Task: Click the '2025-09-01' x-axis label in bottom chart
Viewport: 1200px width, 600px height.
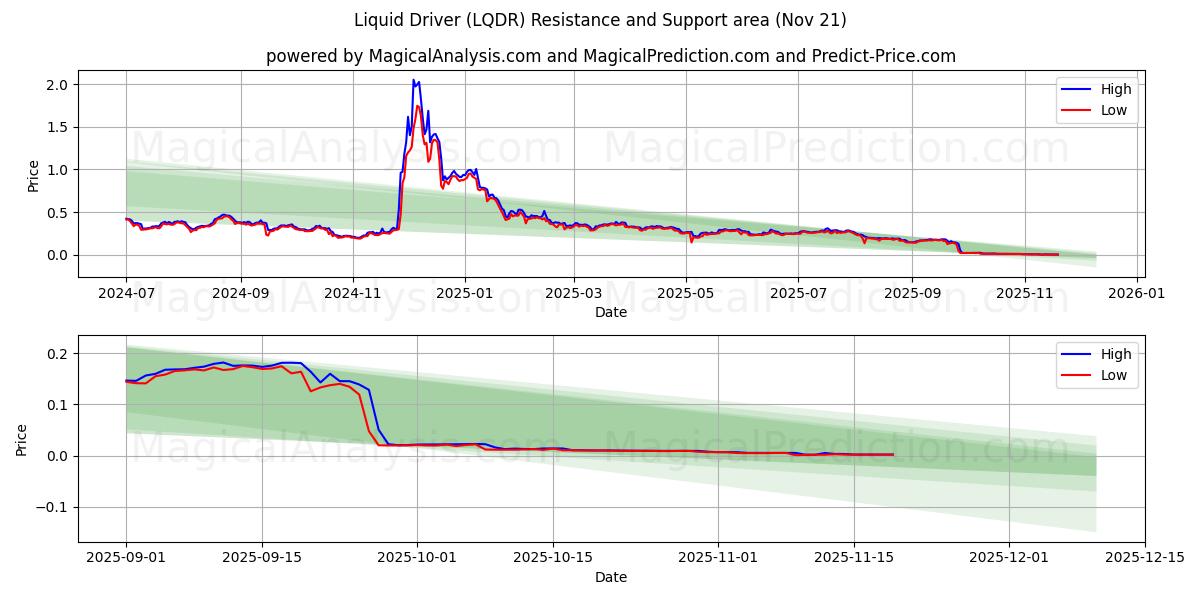Action: click(126, 559)
